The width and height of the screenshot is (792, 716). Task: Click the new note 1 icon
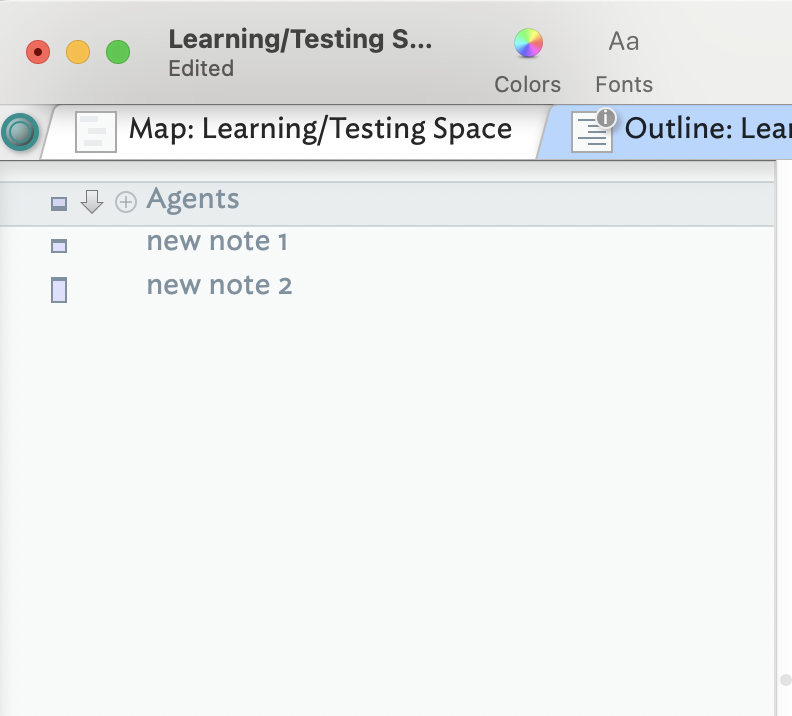(x=59, y=245)
